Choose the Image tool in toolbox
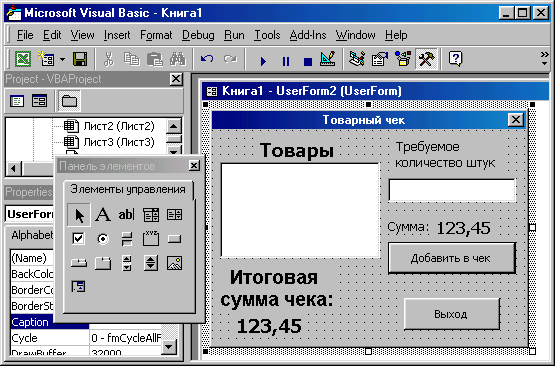555x366 pixels. click(x=174, y=263)
